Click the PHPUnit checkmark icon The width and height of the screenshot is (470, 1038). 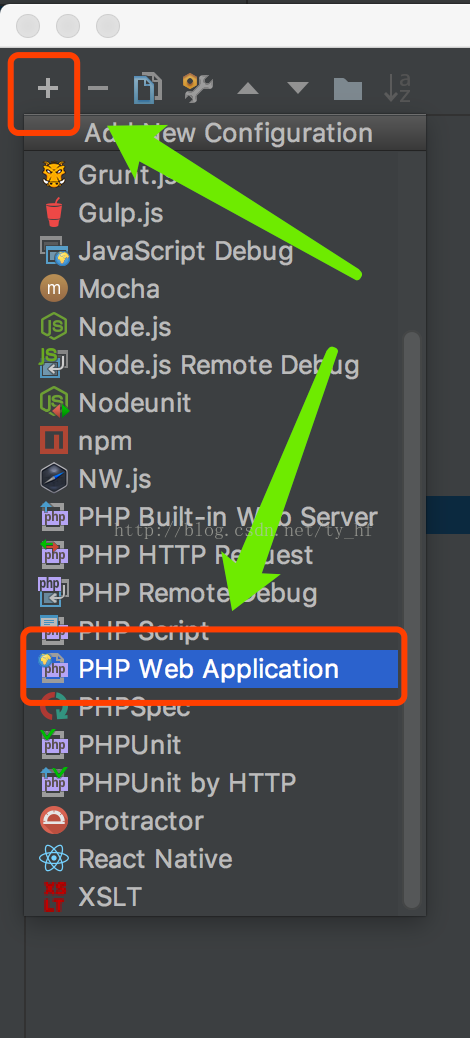[x=54, y=745]
